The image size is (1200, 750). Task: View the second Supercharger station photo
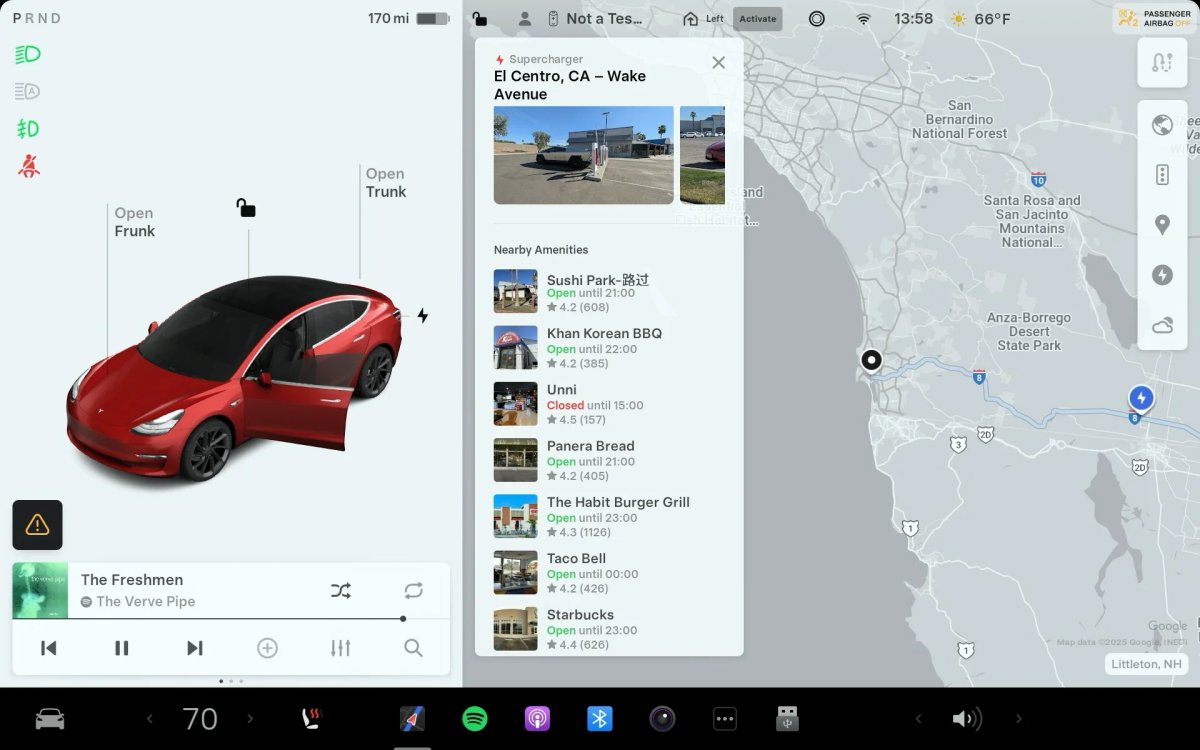(x=702, y=155)
